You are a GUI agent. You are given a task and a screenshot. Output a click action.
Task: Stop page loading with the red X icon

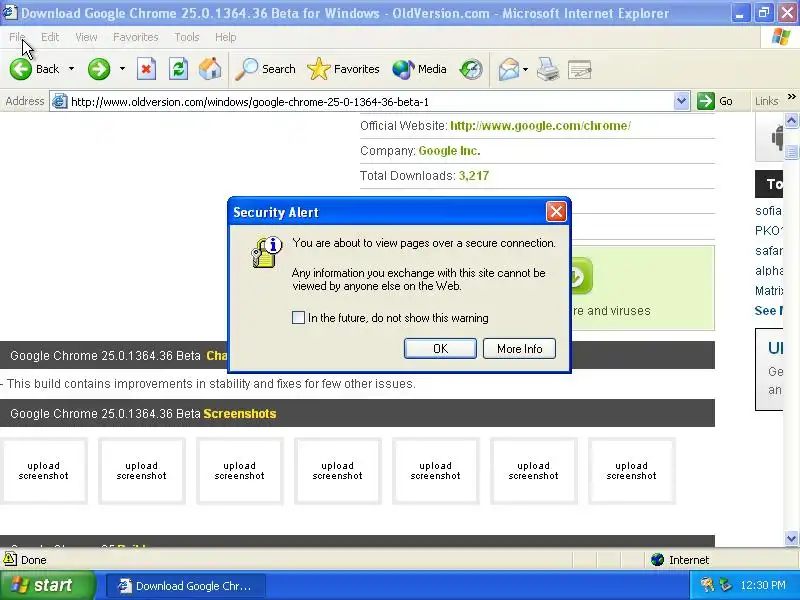pos(146,69)
